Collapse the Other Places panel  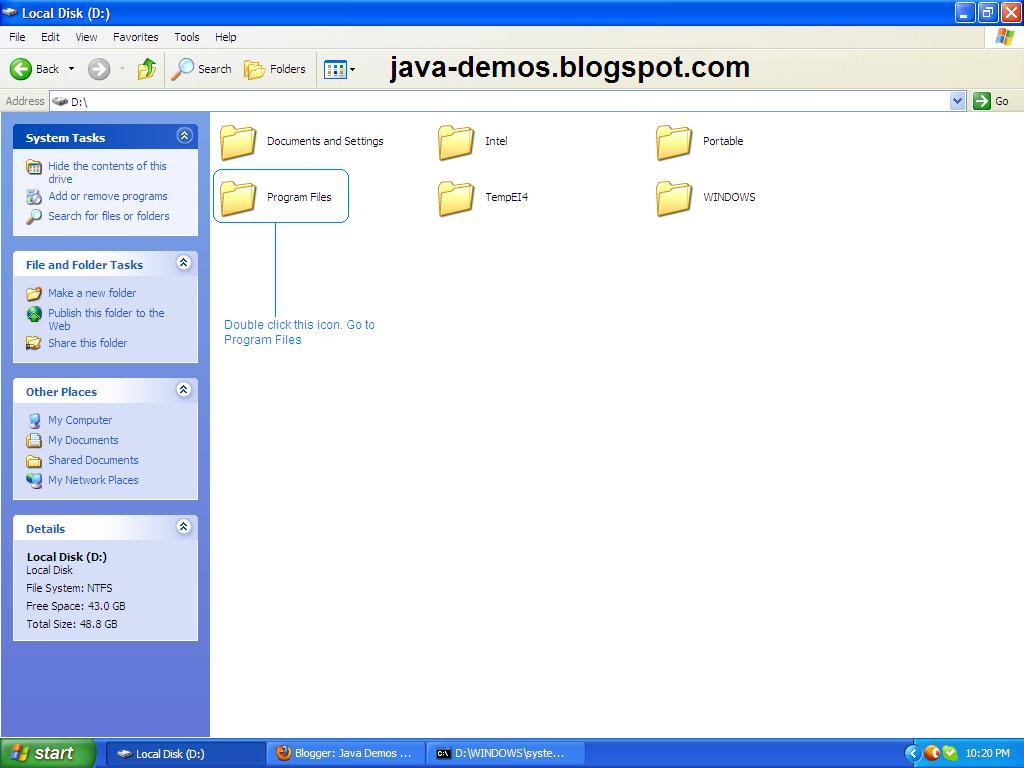click(184, 390)
